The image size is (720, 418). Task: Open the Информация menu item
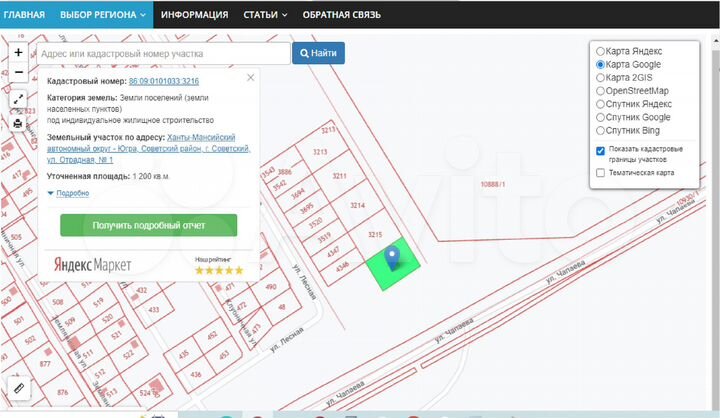tap(194, 15)
